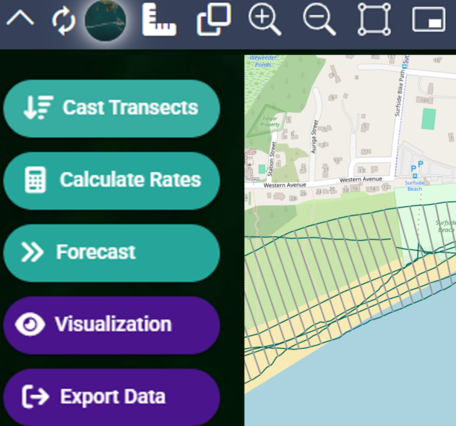Open the Forecast button
Image resolution: width=456 pixels, height=426 pixels.
[x=112, y=253]
